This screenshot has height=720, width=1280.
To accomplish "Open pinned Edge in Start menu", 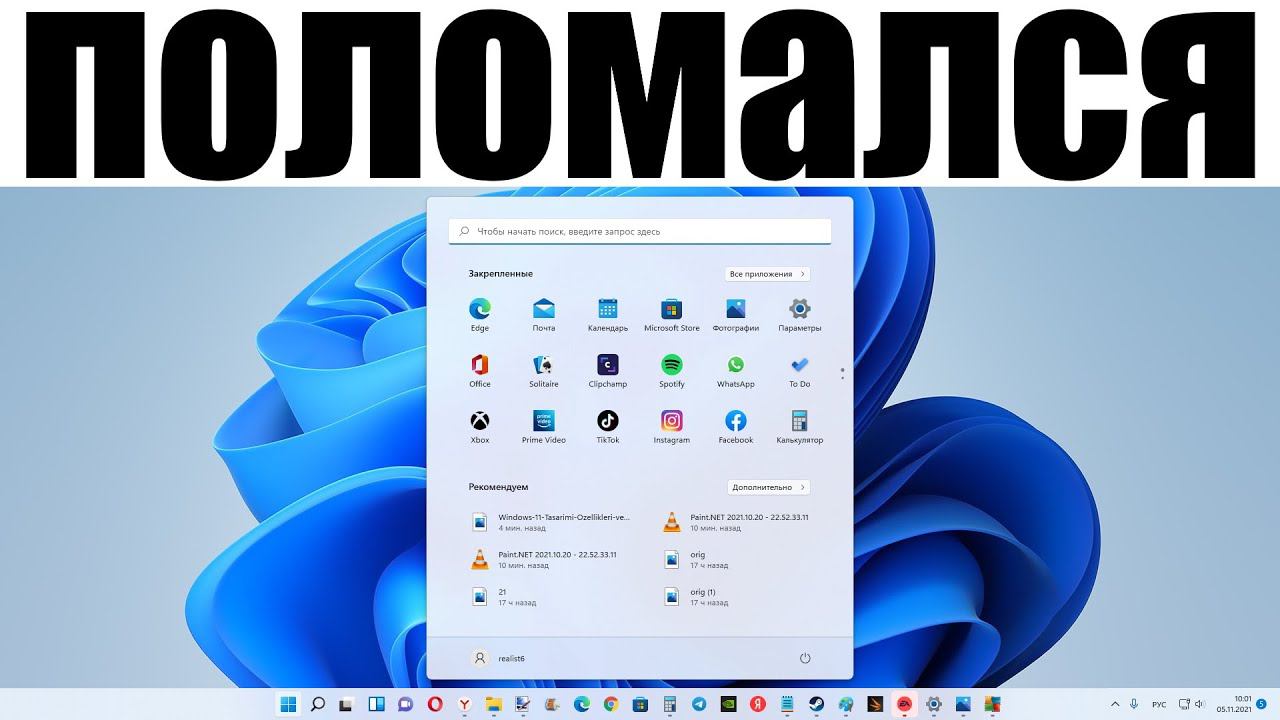I will click(x=480, y=314).
